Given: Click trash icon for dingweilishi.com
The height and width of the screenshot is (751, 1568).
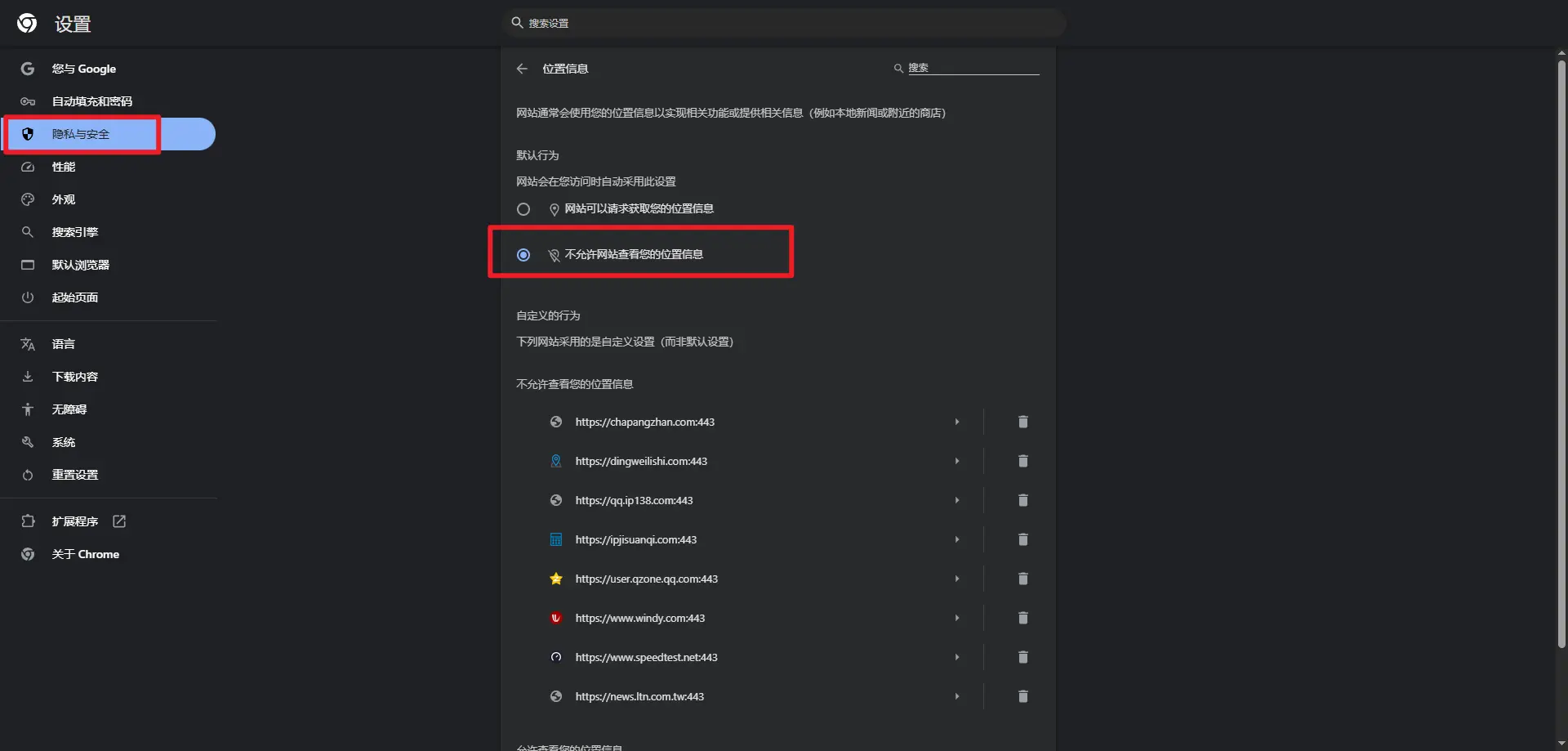Looking at the screenshot, I should 1022,461.
